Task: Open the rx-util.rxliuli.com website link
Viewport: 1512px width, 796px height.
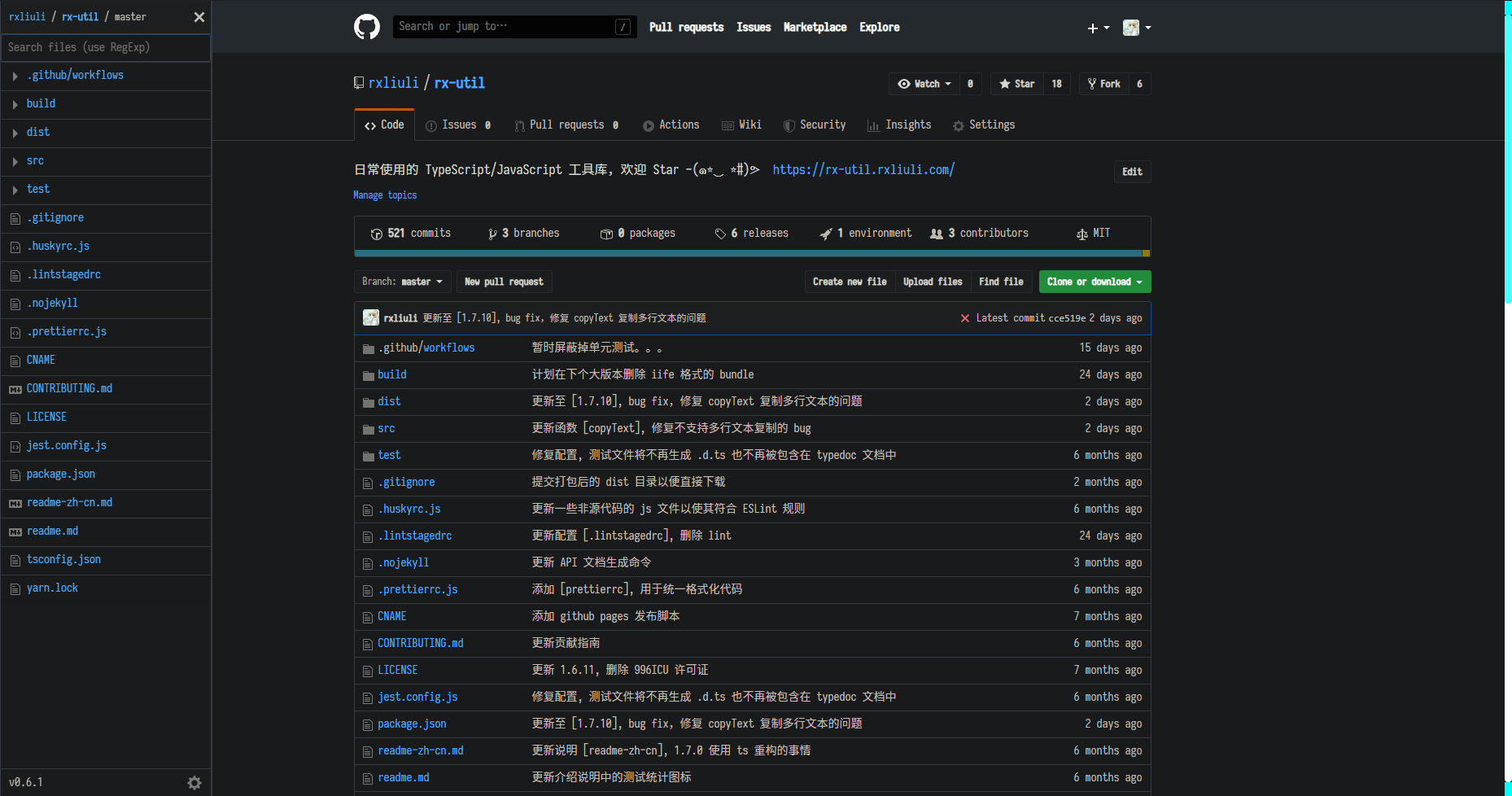Action: pyautogui.click(x=863, y=169)
